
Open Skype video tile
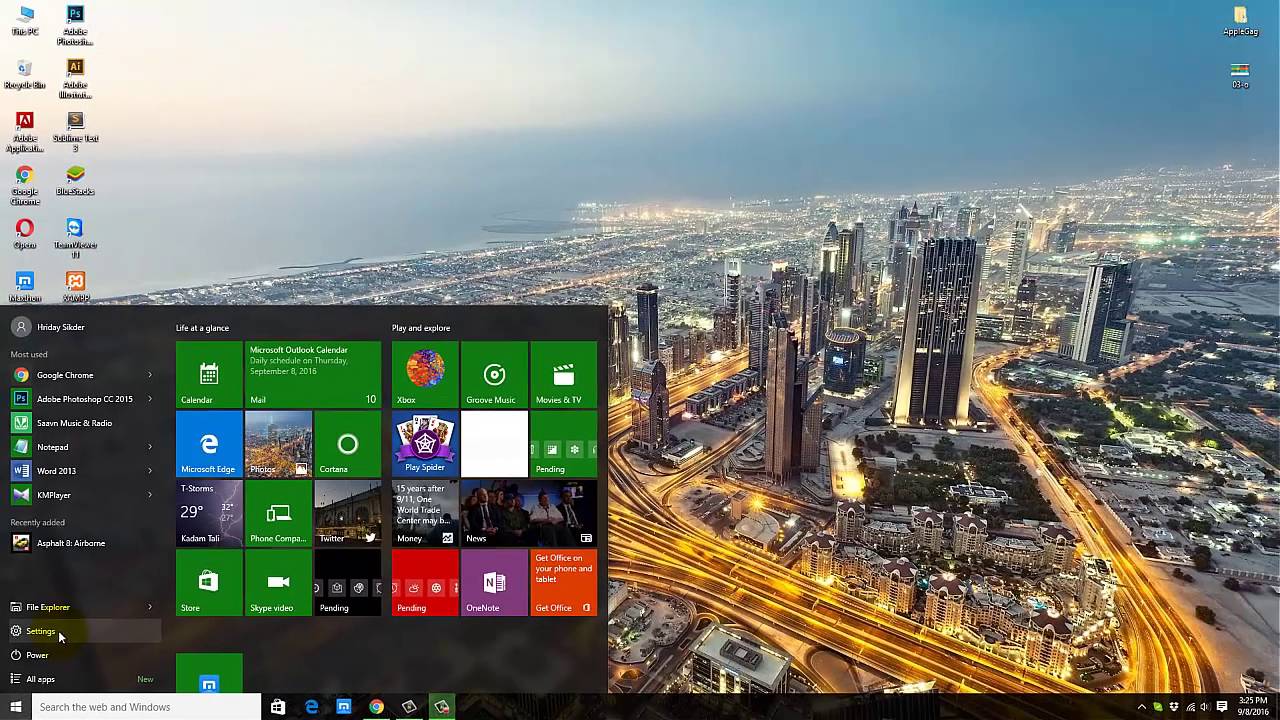pyautogui.click(x=278, y=582)
